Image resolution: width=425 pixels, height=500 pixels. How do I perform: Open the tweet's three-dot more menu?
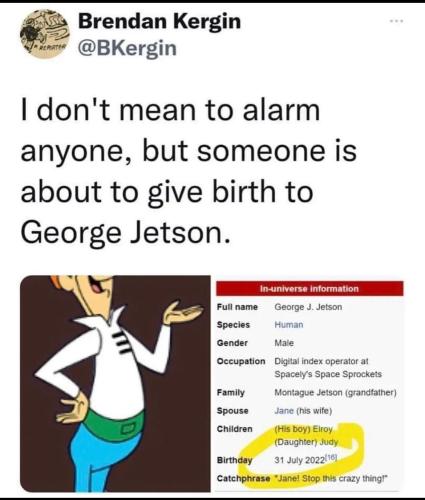(397, 21)
